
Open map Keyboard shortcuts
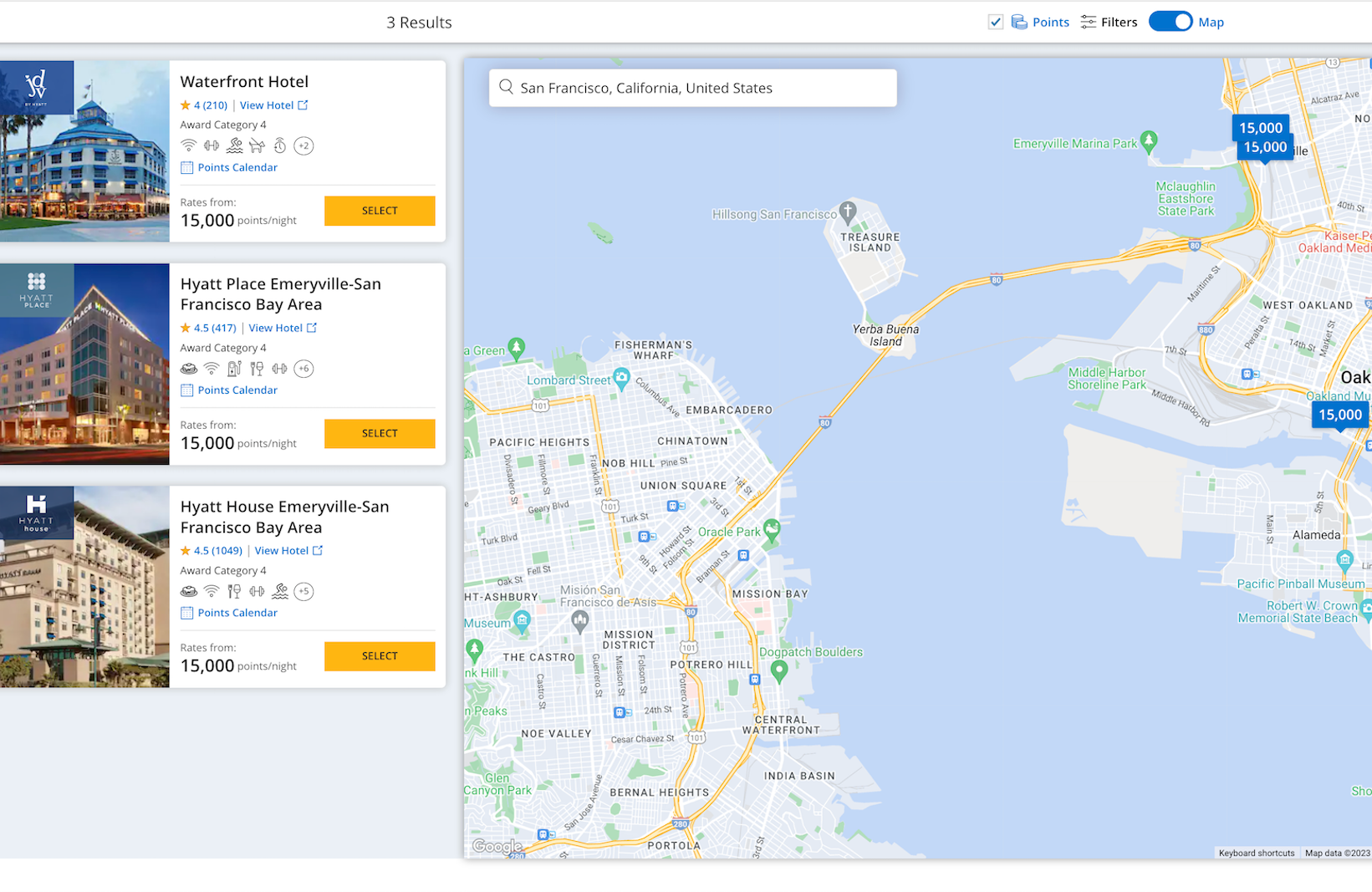click(x=1256, y=853)
